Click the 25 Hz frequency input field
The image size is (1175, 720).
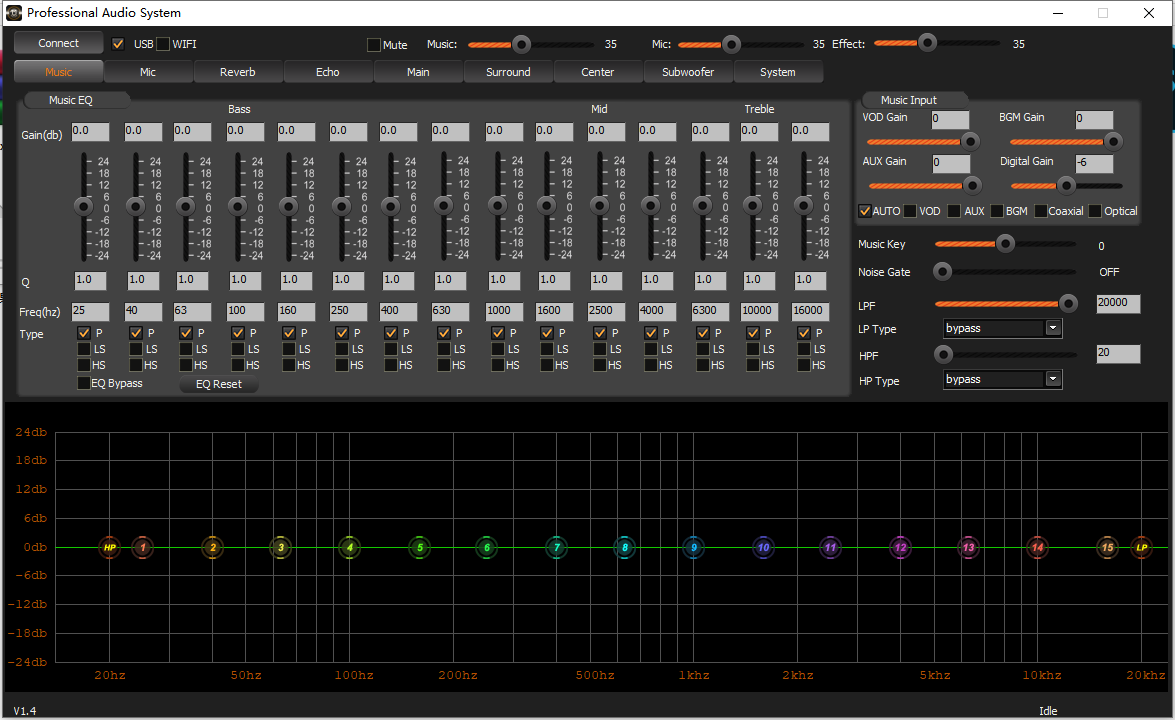coord(90,311)
